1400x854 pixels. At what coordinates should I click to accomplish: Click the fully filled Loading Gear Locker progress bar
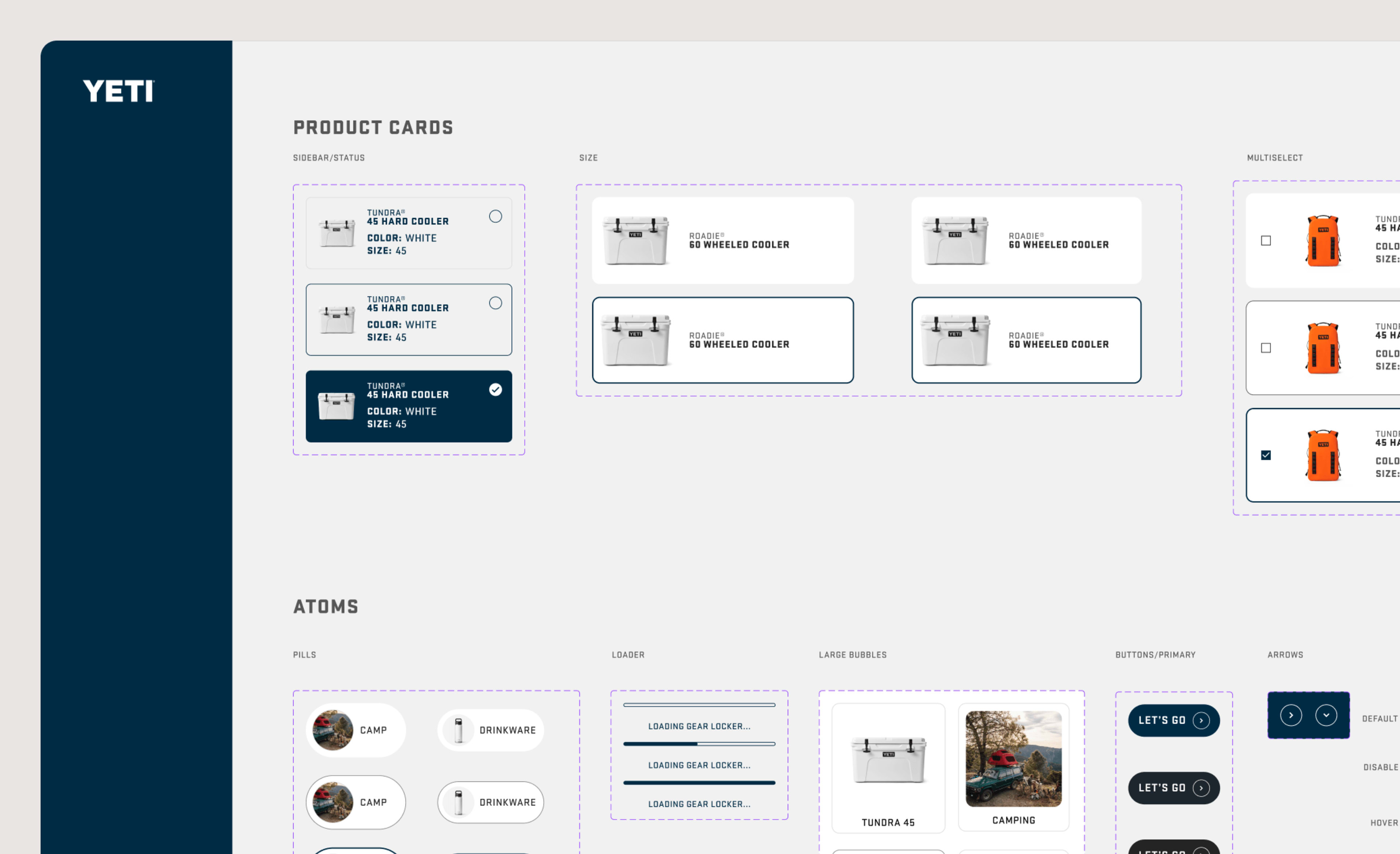[x=699, y=783]
